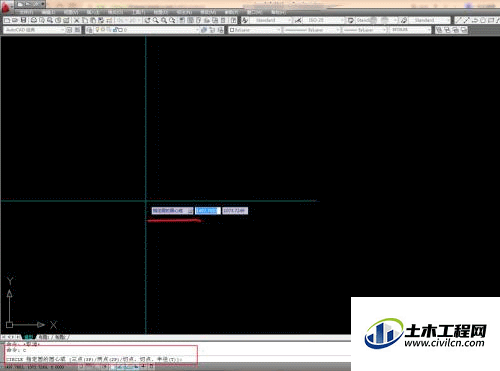The image size is (500, 371).
Task: Open the 编辑(E) menu
Action: (x=49, y=12)
